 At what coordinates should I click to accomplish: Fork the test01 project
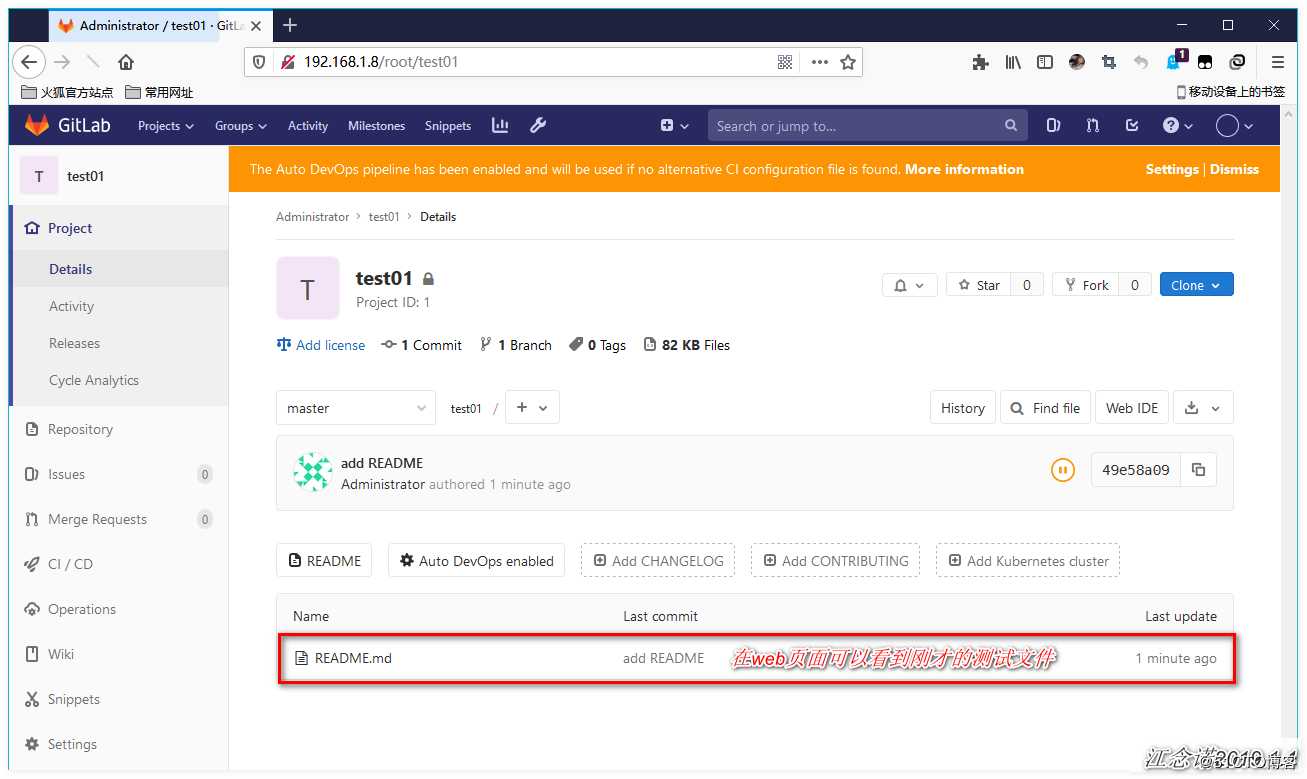(1086, 285)
